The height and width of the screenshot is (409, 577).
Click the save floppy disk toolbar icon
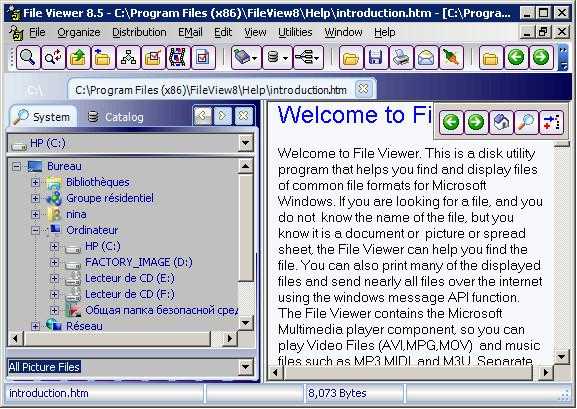376,57
